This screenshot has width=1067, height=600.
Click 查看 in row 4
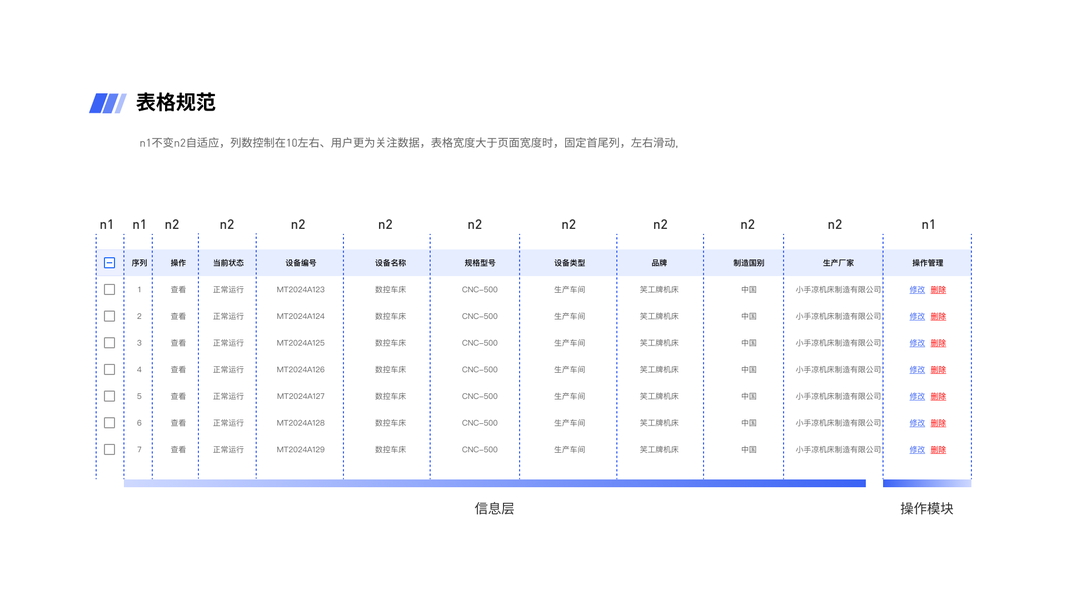[x=178, y=369]
